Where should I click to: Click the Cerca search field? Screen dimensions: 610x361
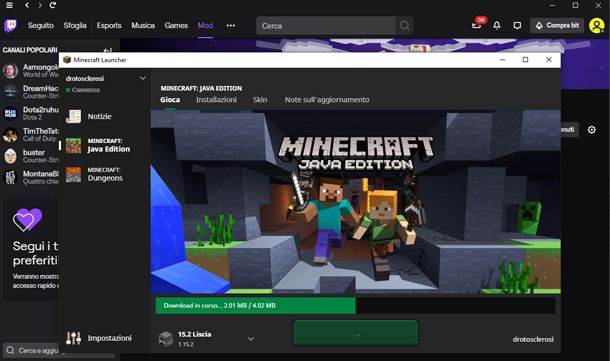pos(326,26)
